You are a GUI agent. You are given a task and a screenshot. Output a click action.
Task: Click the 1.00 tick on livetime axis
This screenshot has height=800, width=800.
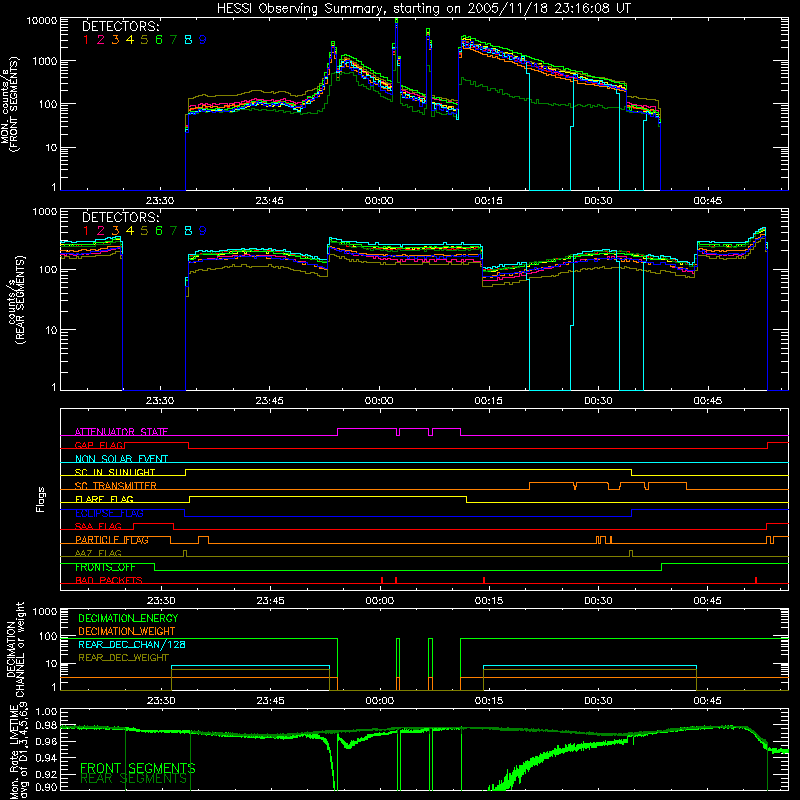click(x=46, y=711)
